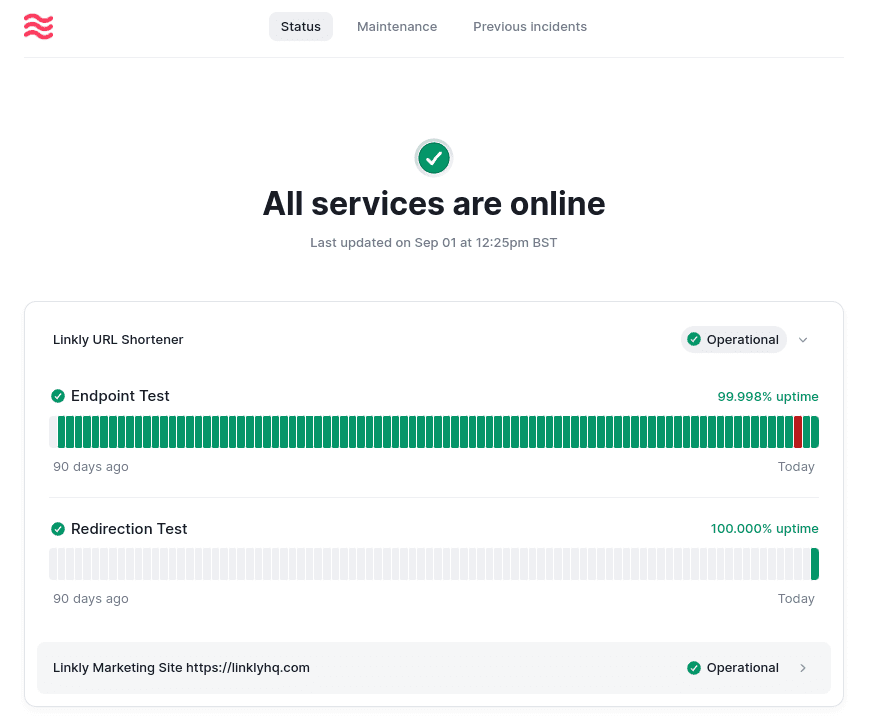Click the pink wave logo icon
The image size is (890, 726).
pyautogui.click(x=39, y=27)
